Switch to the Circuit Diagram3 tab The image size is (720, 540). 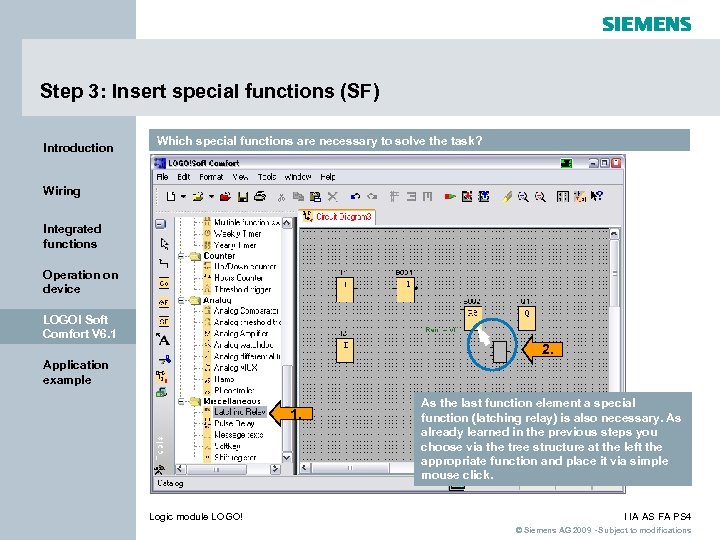(337, 216)
